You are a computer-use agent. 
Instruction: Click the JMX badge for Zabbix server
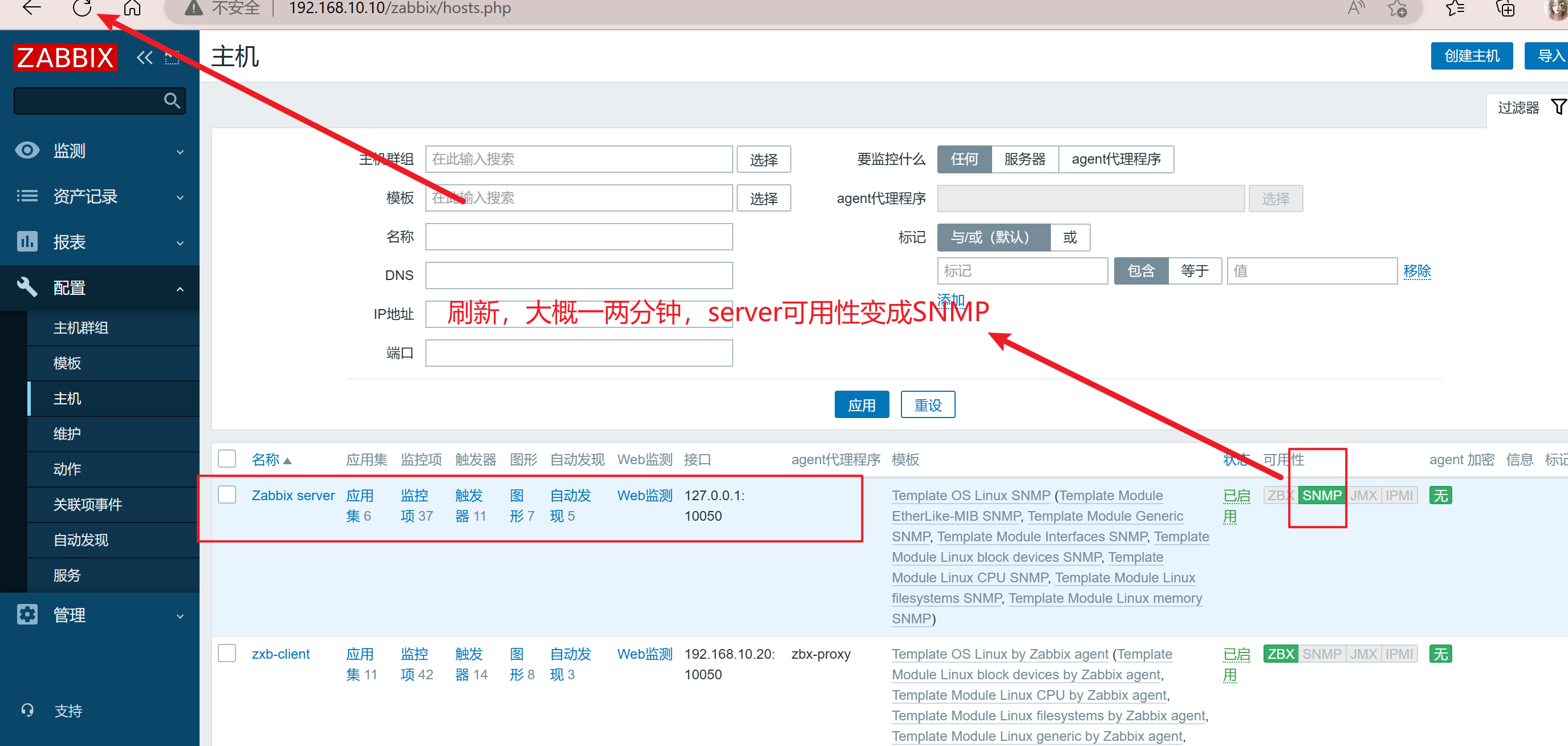coord(1363,495)
